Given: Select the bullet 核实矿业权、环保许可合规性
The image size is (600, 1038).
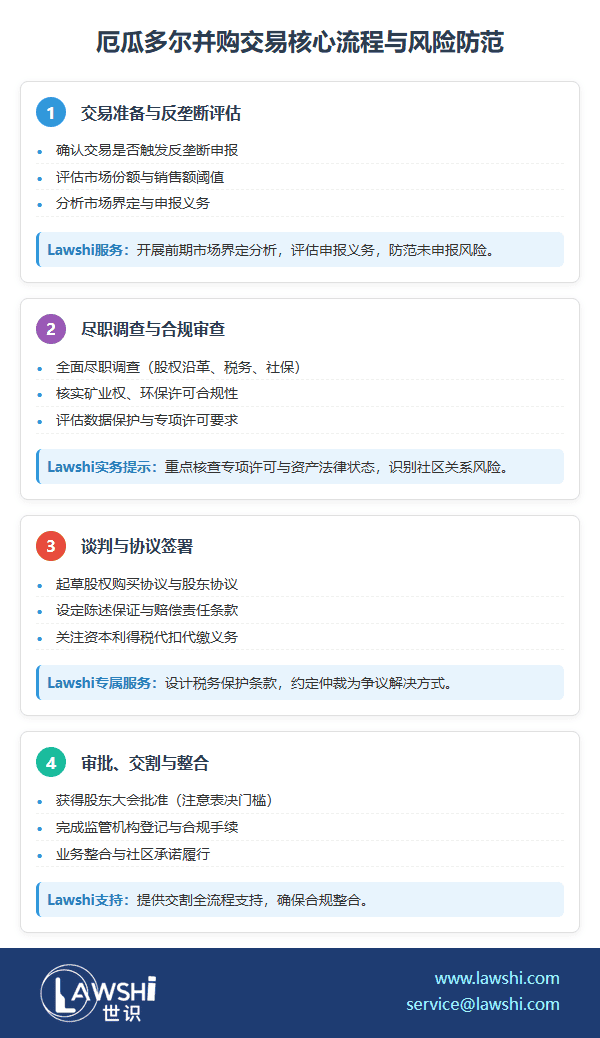Looking at the screenshot, I should pos(147,394).
